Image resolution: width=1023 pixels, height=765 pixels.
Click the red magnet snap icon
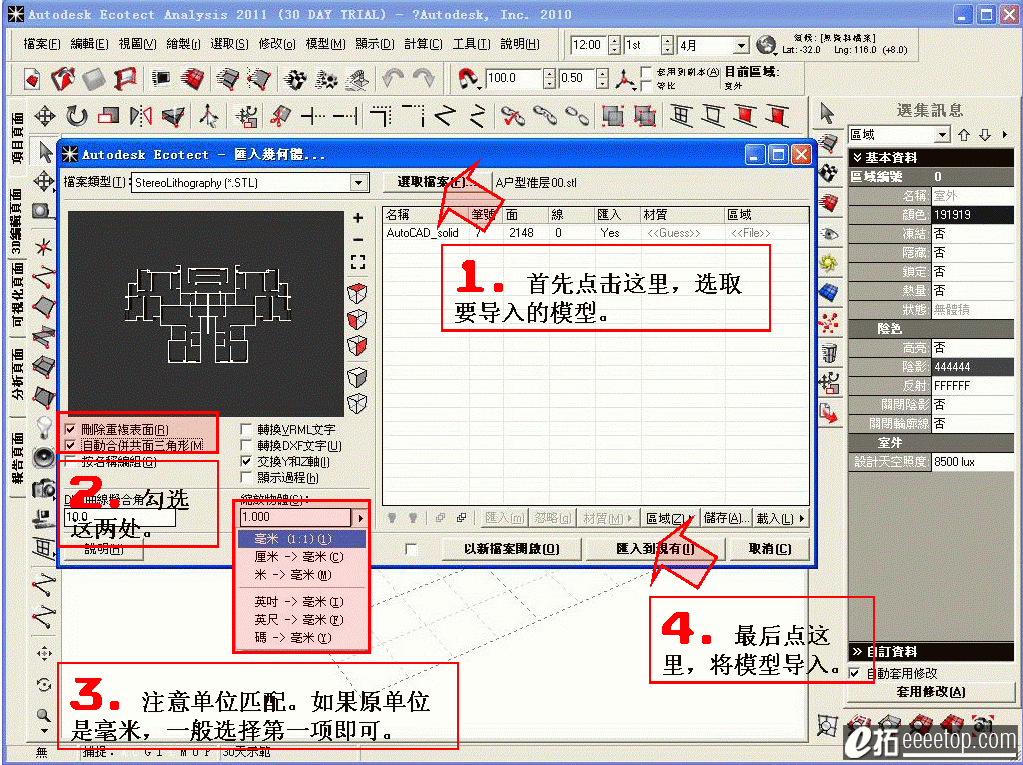pos(466,79)
